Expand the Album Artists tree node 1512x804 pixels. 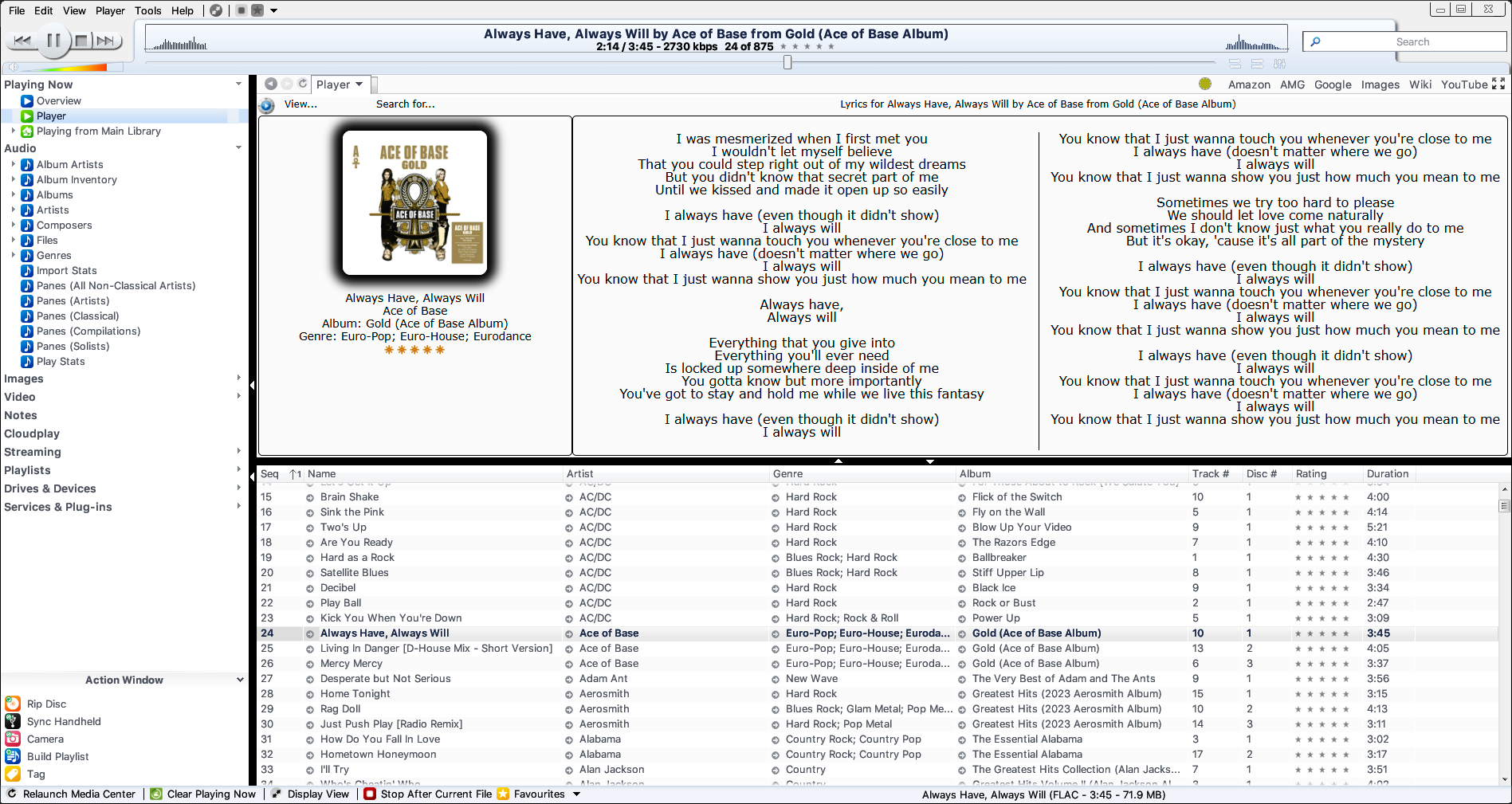pos(13,164)
